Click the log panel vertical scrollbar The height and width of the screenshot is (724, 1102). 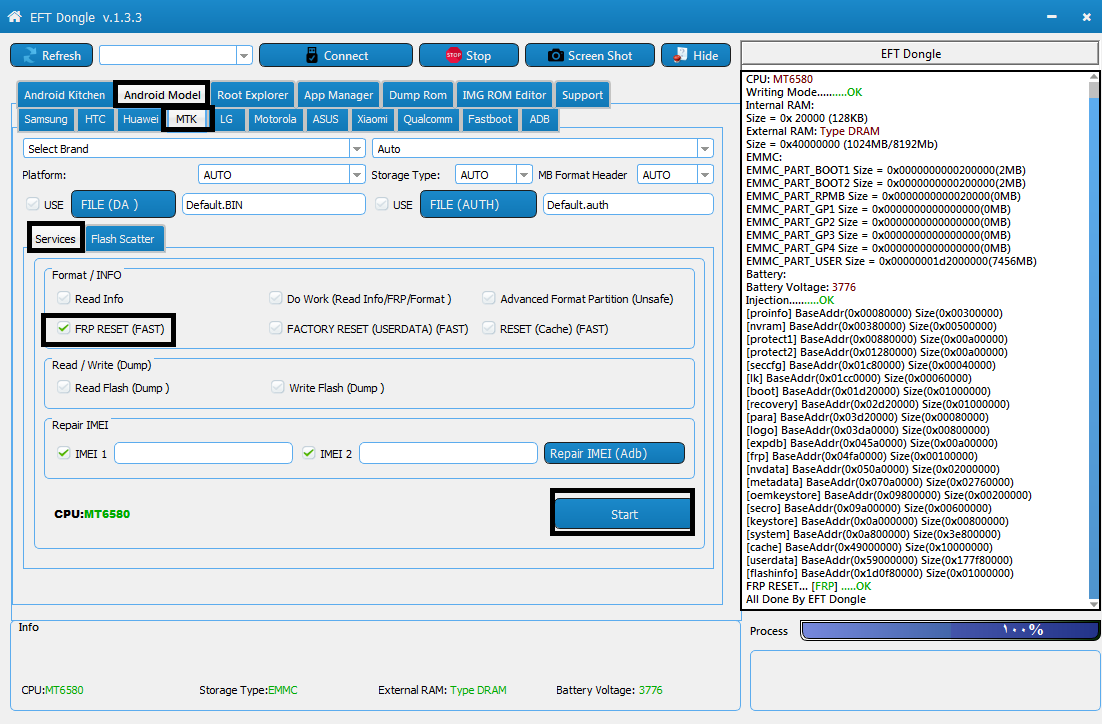1093,340
